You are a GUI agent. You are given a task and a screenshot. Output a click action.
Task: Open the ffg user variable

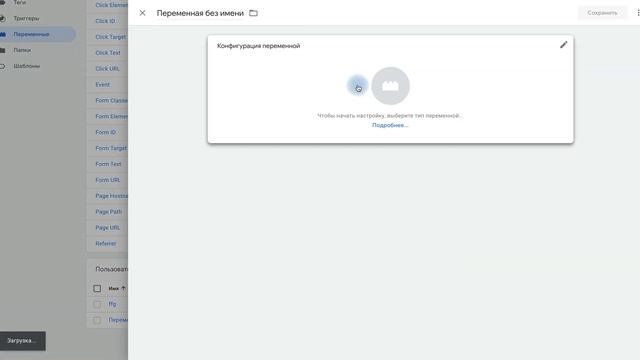click(112, 304)
